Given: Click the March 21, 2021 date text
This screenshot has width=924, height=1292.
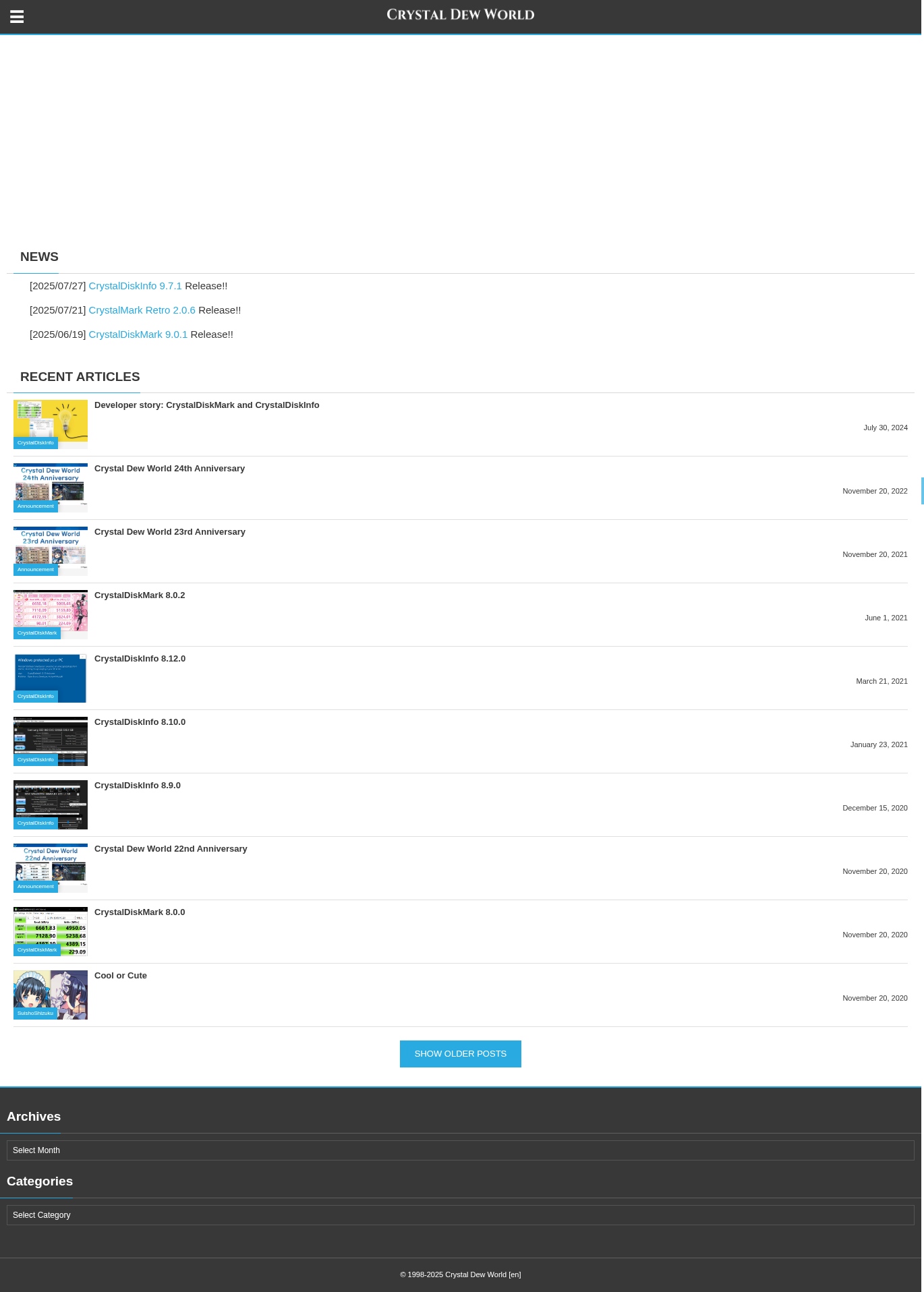Looking at the screenshot, I should tap(882, 681).
